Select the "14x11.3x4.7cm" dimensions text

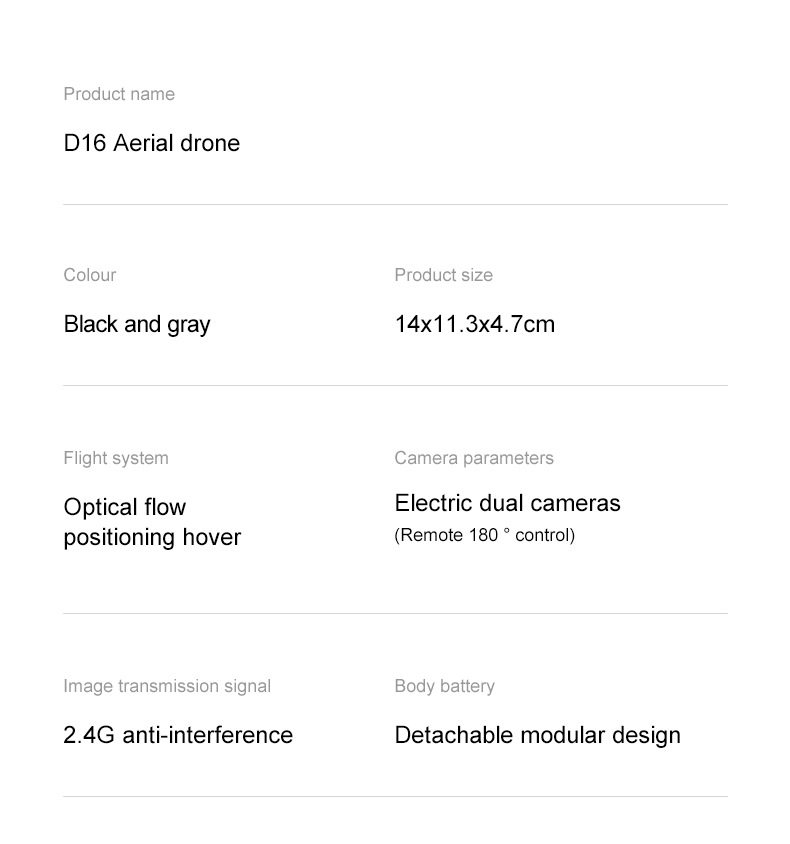tap(474, 324)
